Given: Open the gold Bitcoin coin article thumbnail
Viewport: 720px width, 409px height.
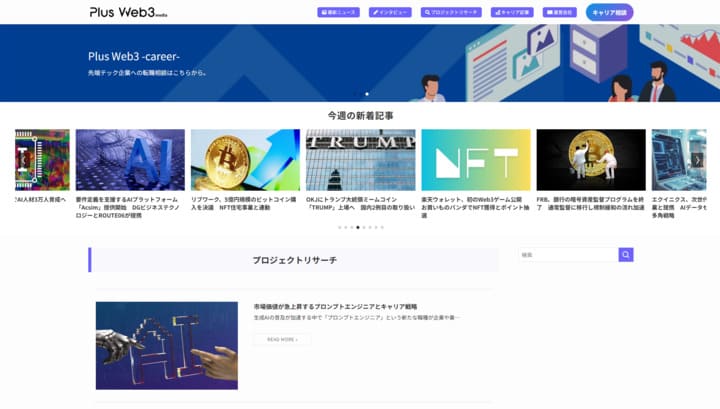Looking at the screenshot, I should [245, 160].
